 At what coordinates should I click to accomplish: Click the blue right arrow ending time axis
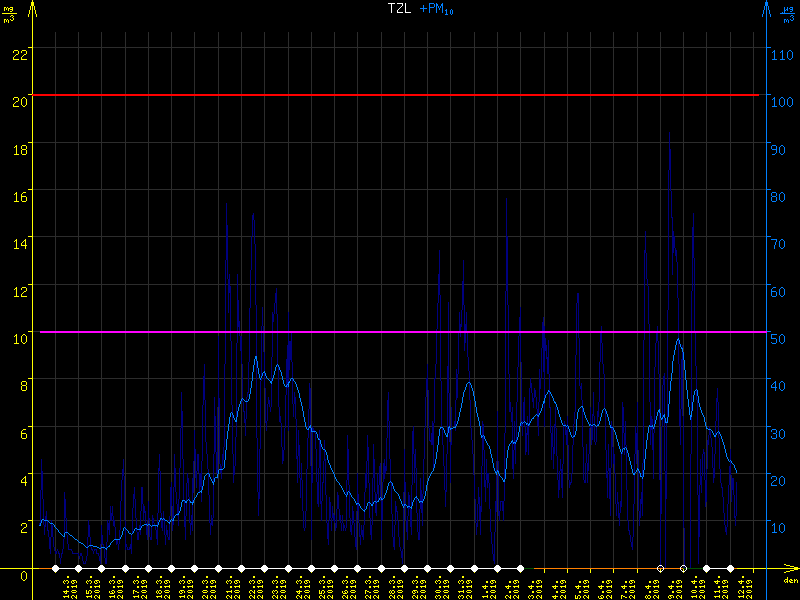tap(789, 568)
